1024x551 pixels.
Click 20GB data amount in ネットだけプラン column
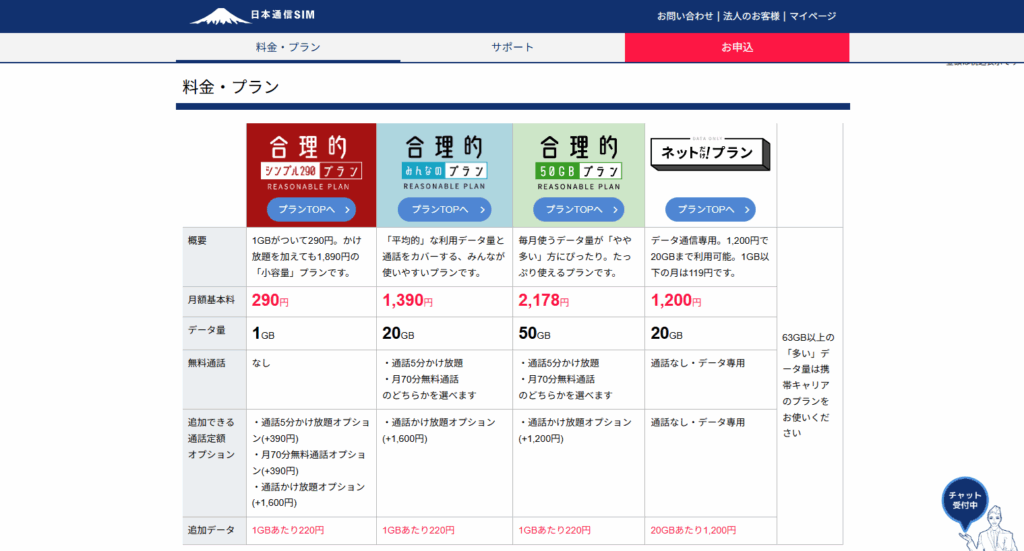point(667,334)
